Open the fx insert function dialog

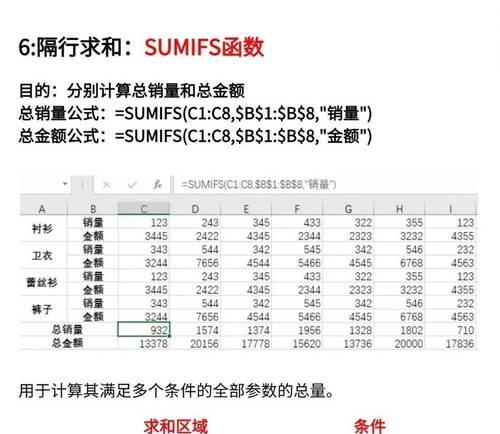[157, 184]
